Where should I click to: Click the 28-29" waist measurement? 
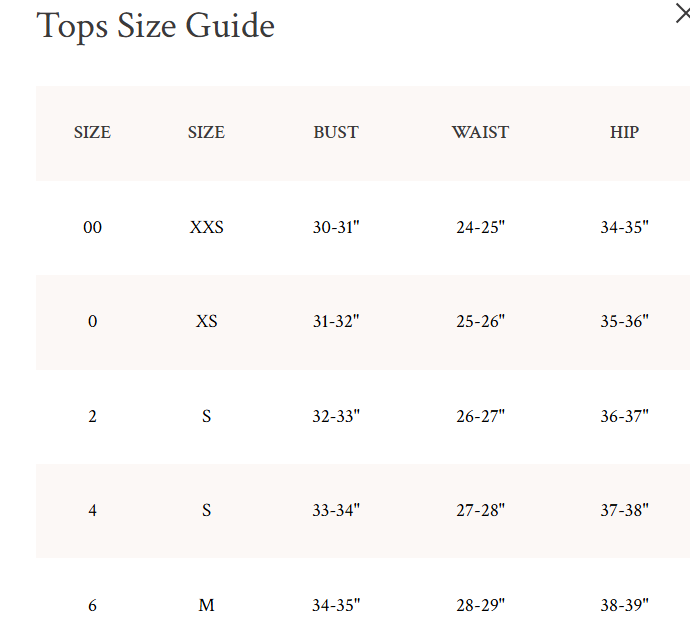(480, 605)
